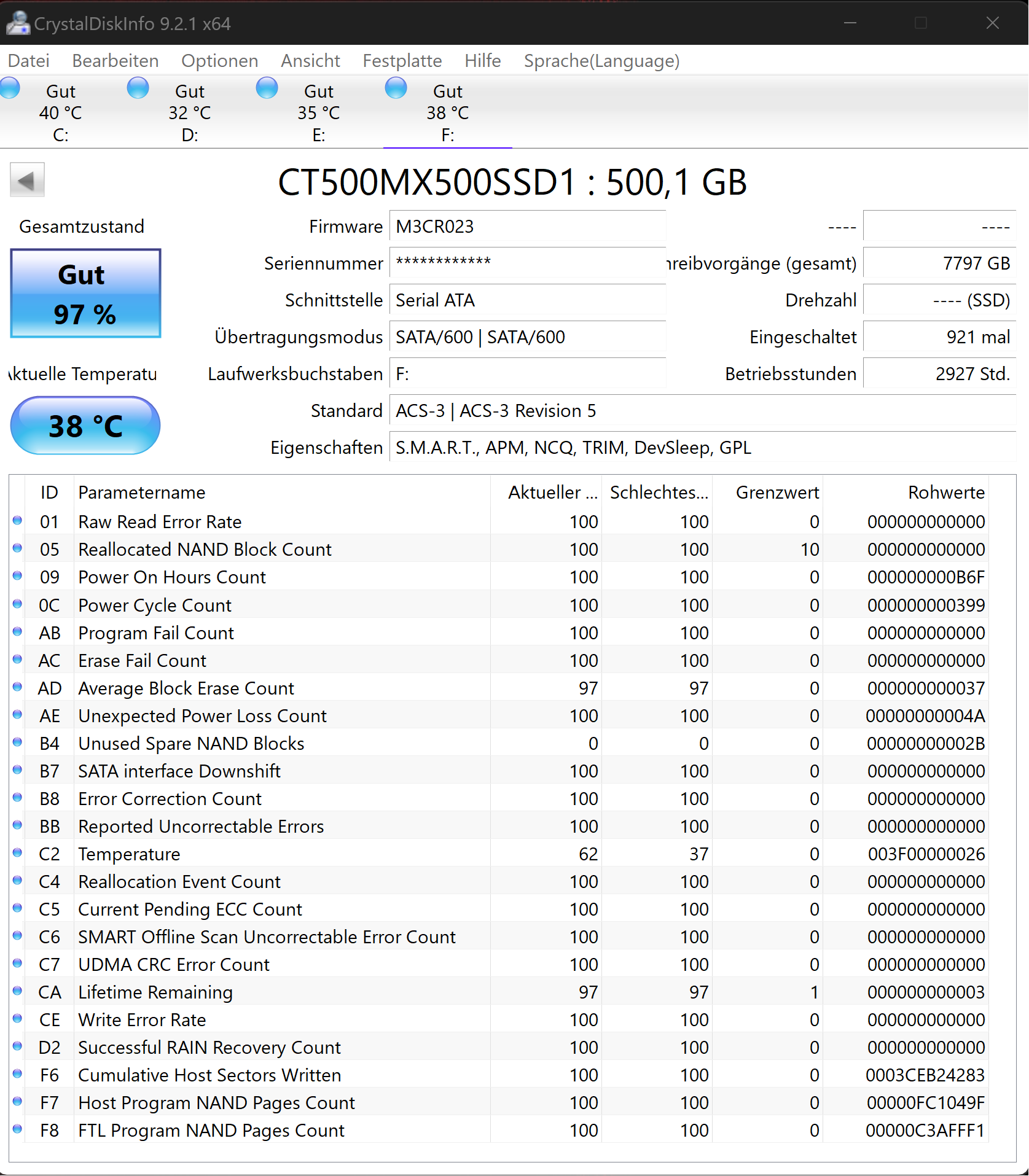Click the drive title CT500MX500SSD1 : 500,1 GB

pyautogui.click(x=512, y=182)
